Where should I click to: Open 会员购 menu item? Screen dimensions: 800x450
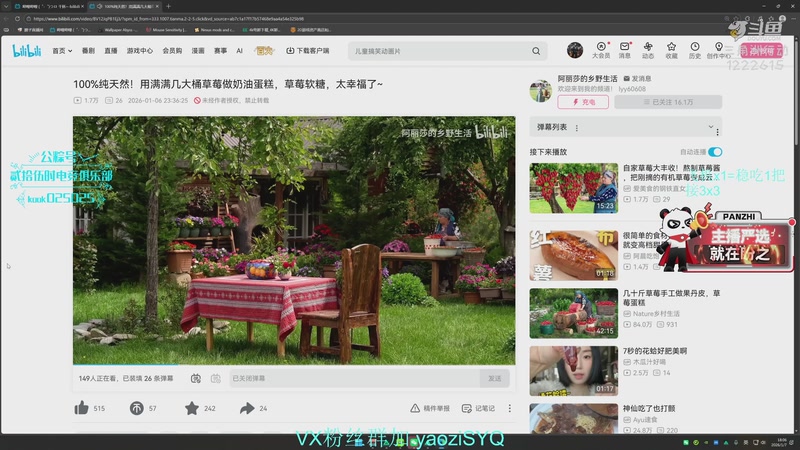172,51
